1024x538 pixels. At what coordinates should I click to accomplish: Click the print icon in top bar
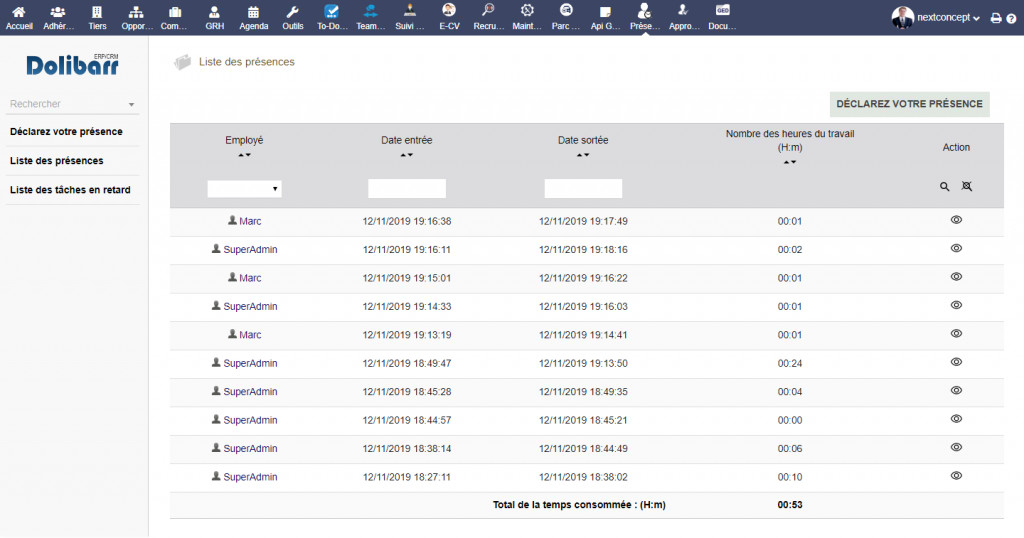tap(995, 18)
